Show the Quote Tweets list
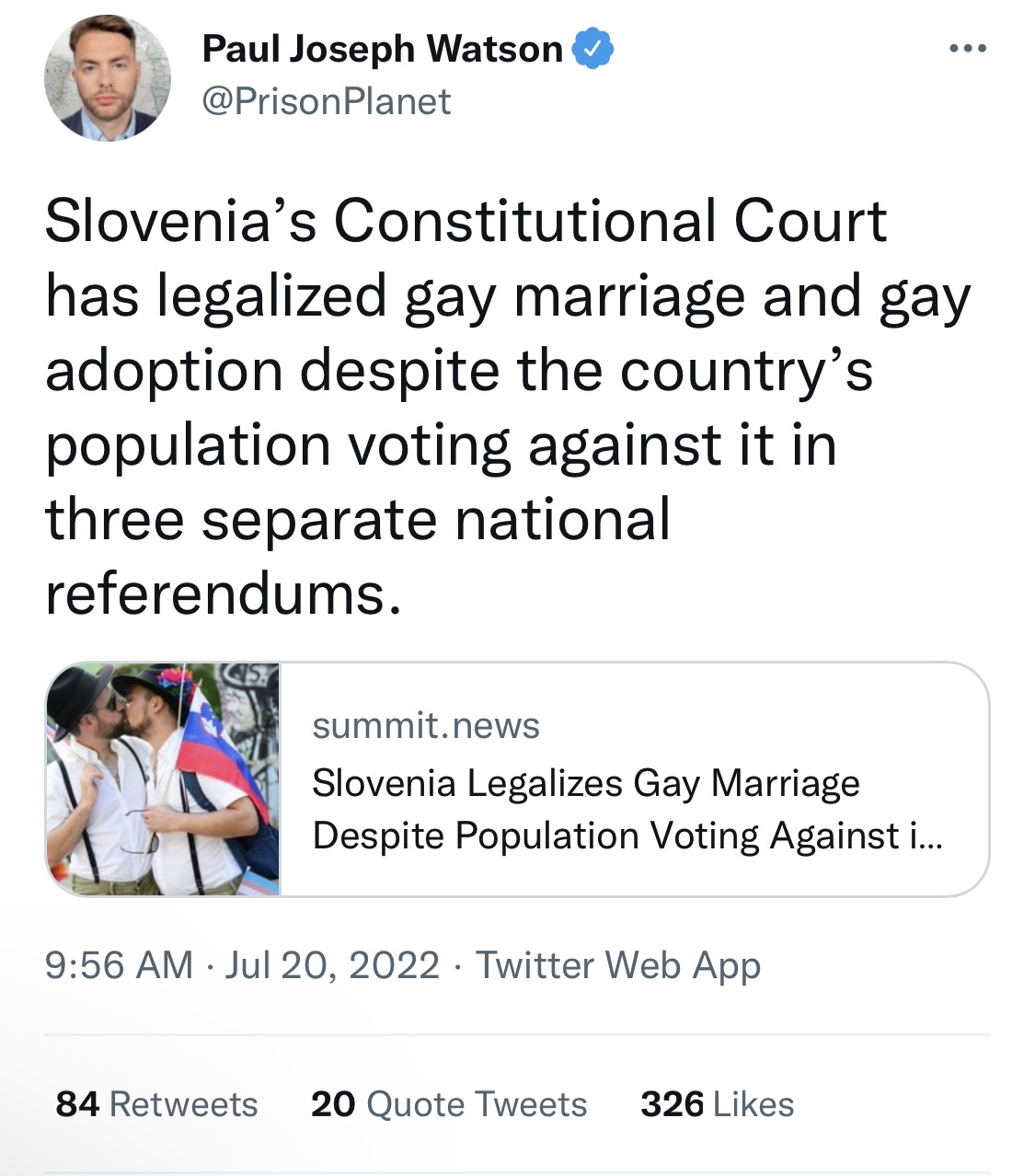 [x=477, y=1103]
